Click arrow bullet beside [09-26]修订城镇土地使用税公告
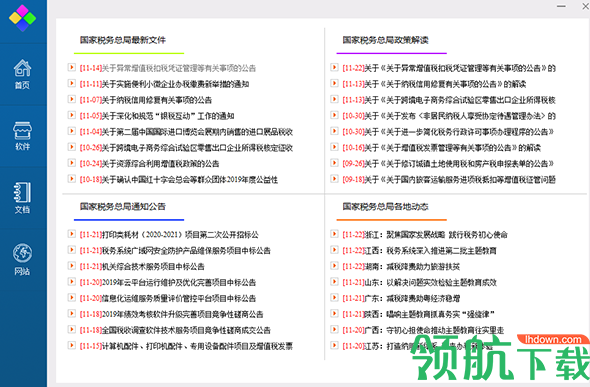 [334, 163]
